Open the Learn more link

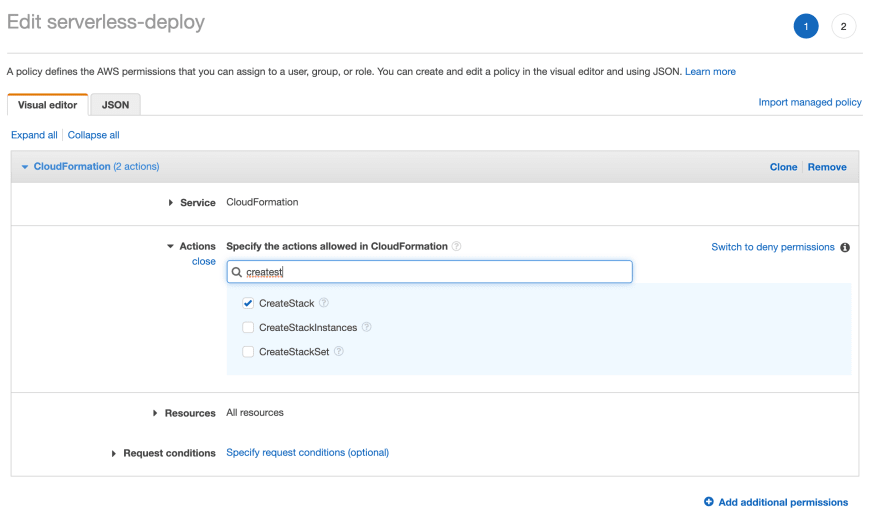710,71
